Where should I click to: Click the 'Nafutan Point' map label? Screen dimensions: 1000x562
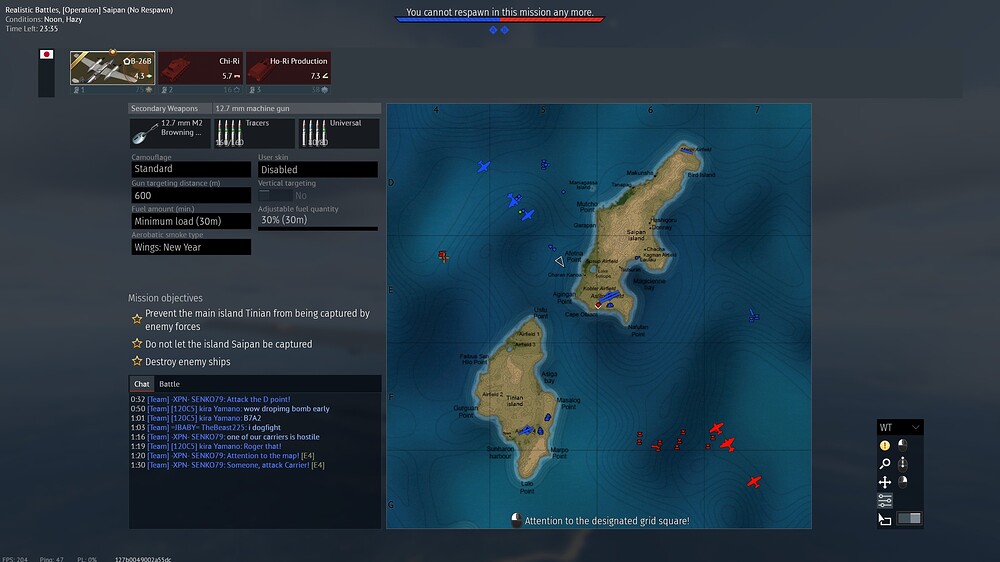coord(638,330)
